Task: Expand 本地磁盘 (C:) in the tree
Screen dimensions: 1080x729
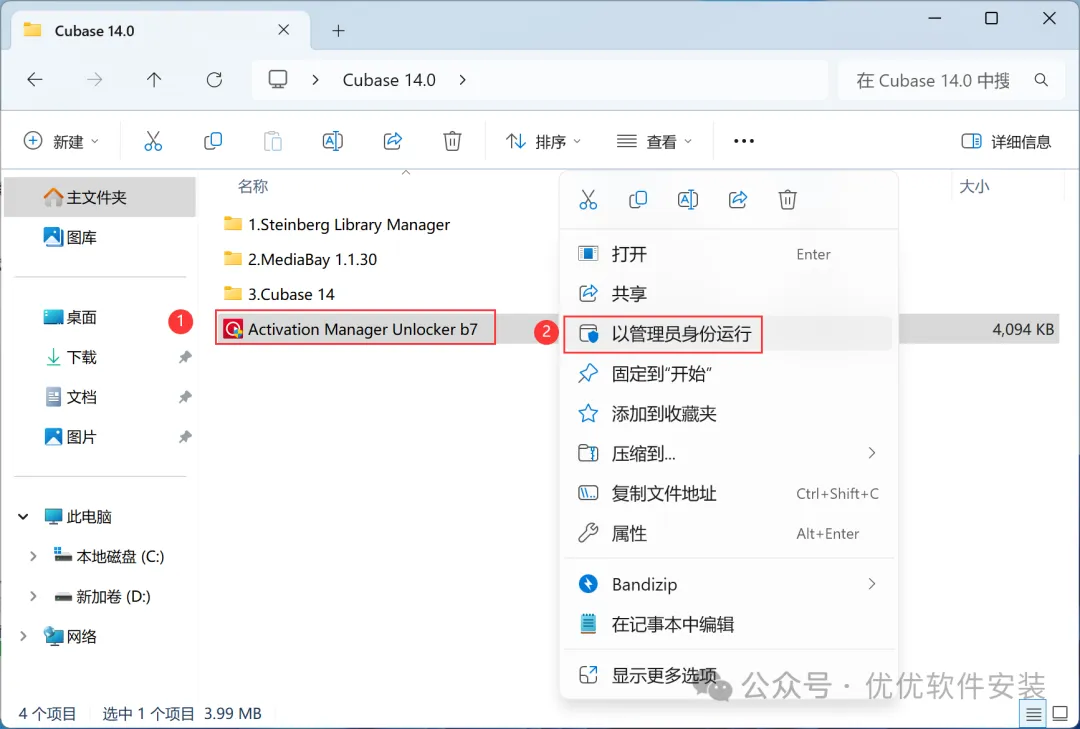Action: pos(32,556)
